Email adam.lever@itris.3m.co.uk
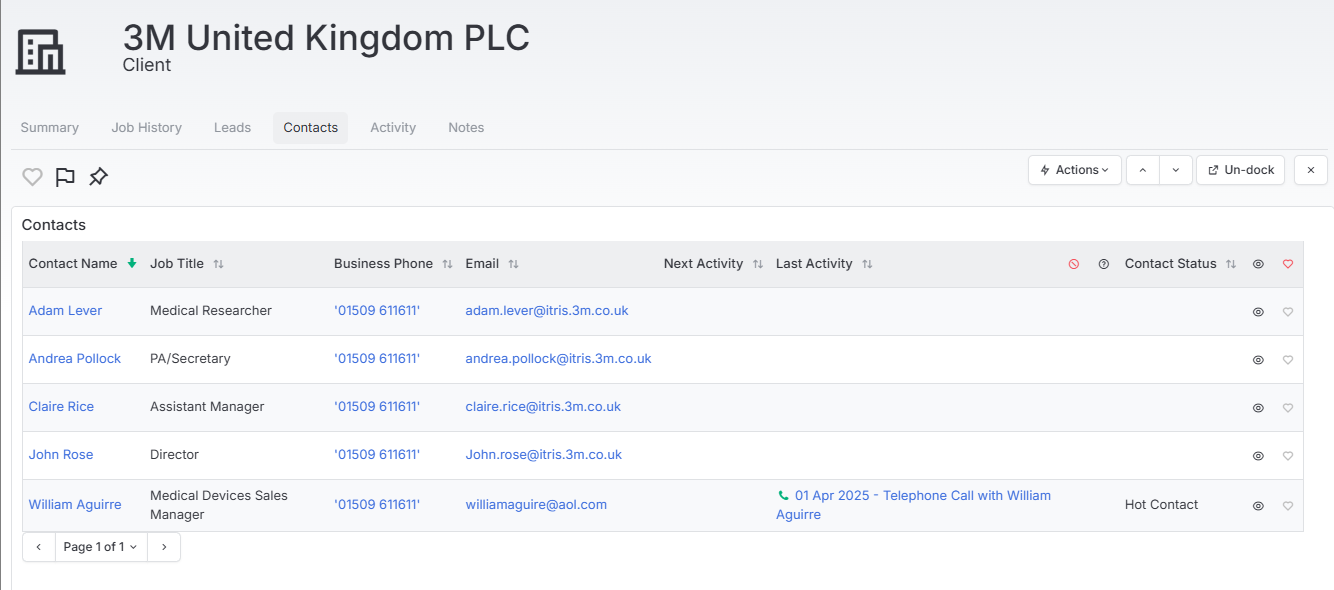1334x590 pixels. coord(547,311)
